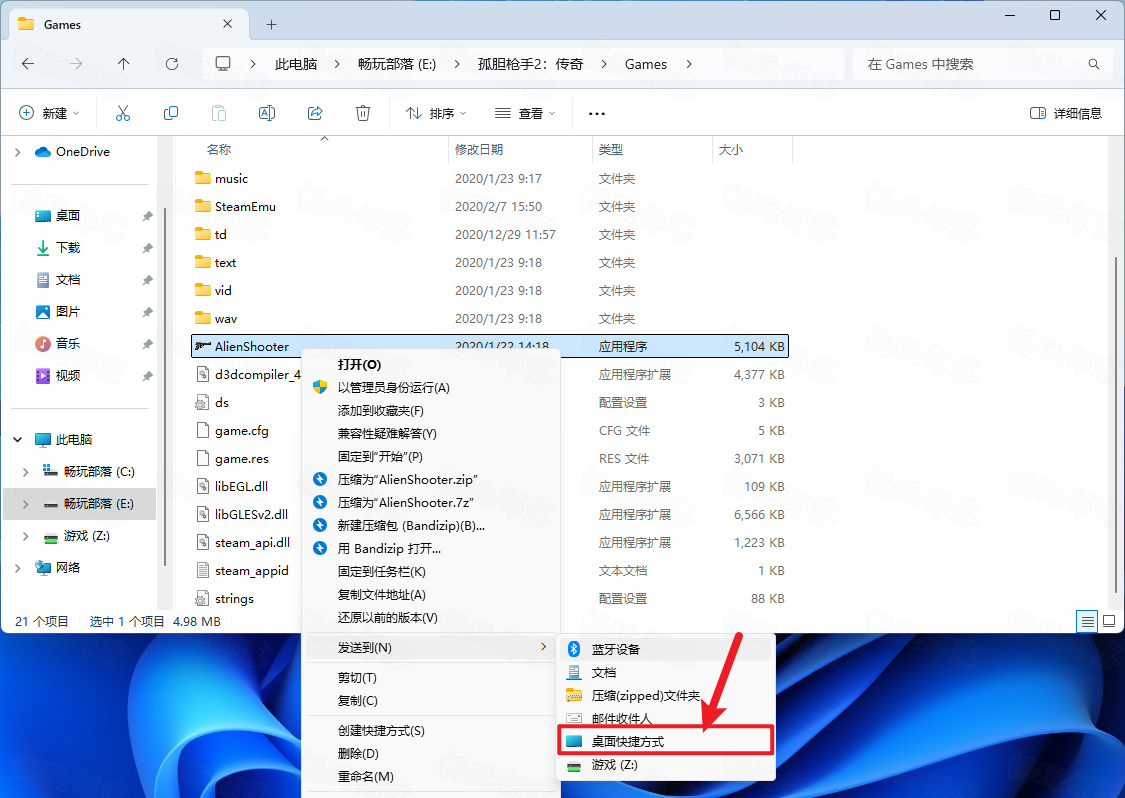Close the Games tab
The height and width of the screenshot is (798, 1125).
pos(227,24)
